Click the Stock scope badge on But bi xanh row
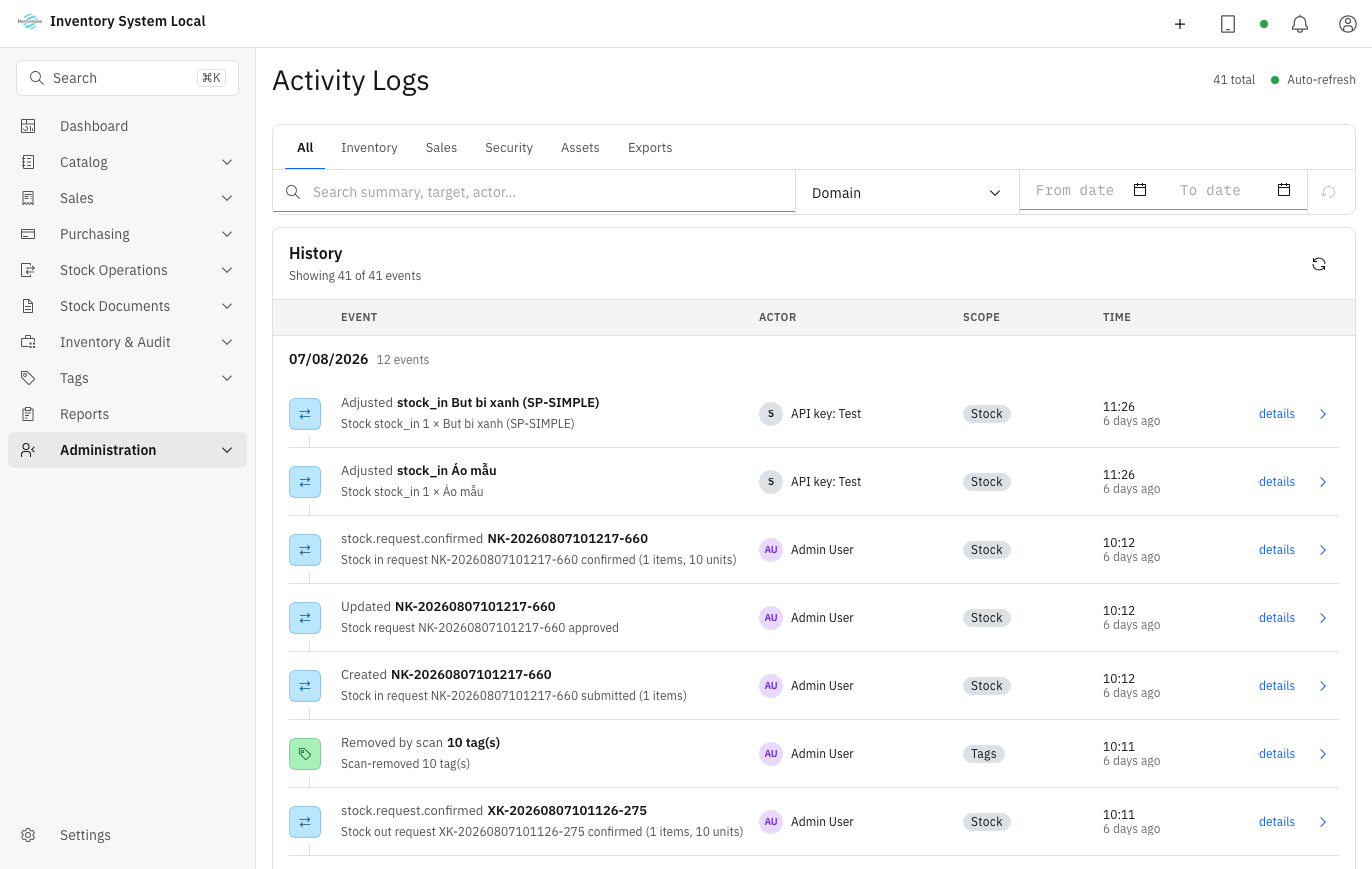The width and height of the screenshot is (1372, 869). pyautogui.click(x=987, y=414)
